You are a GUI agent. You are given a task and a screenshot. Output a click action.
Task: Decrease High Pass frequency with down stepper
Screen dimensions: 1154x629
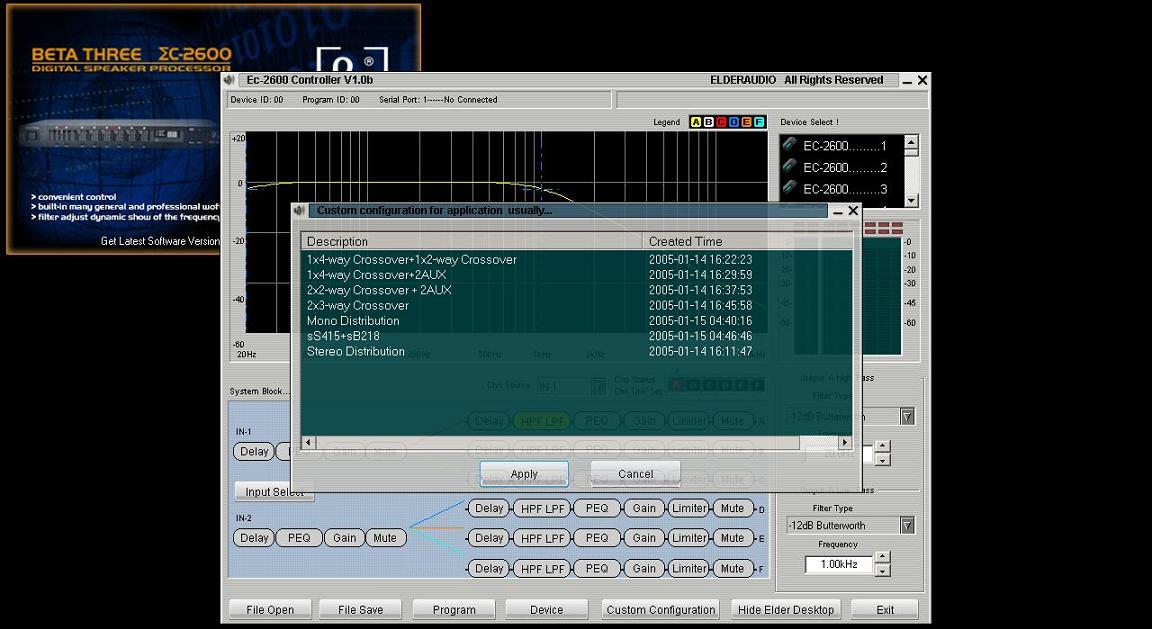click(x=883, y=459)
